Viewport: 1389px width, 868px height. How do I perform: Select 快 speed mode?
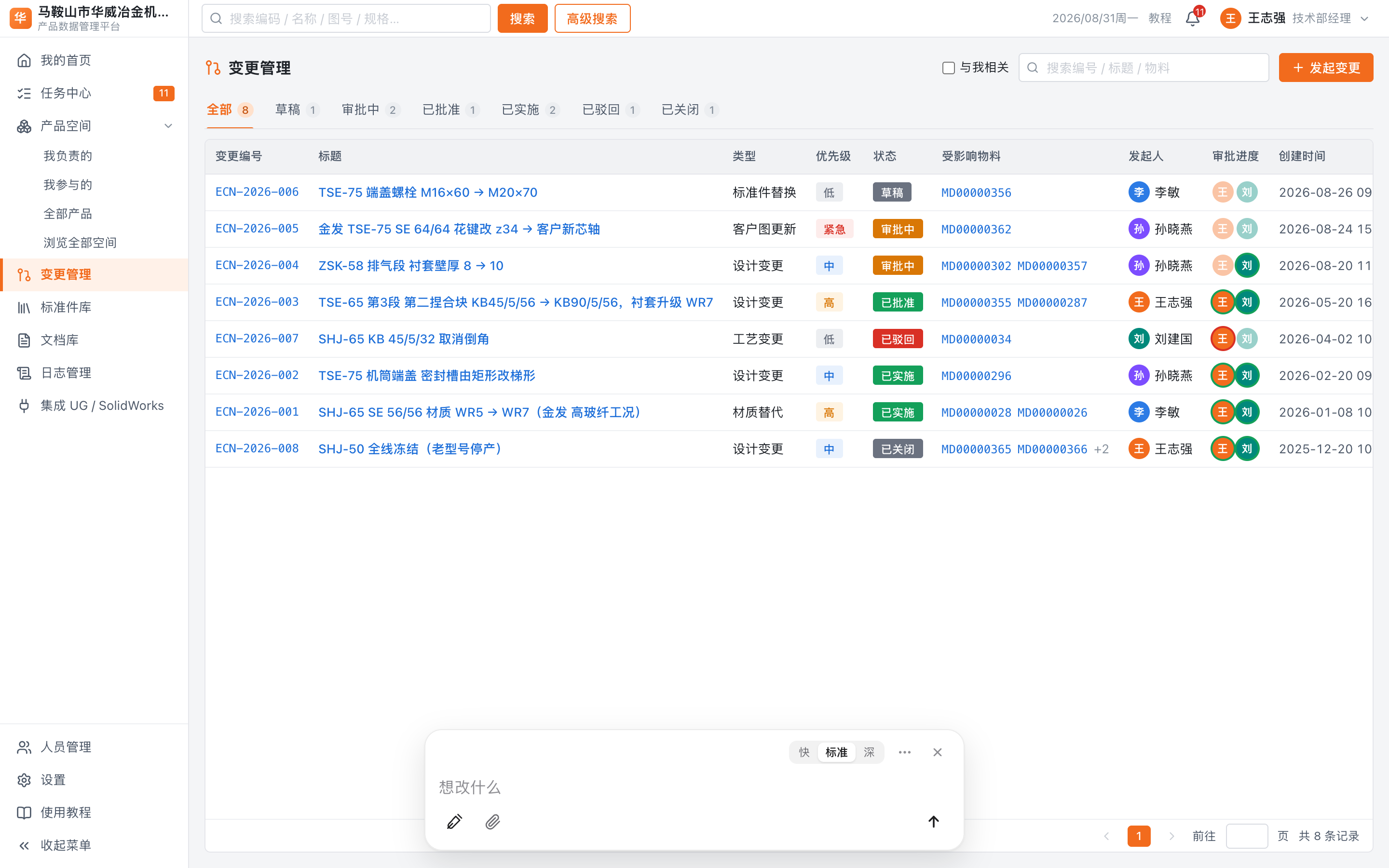coord(804,752)
